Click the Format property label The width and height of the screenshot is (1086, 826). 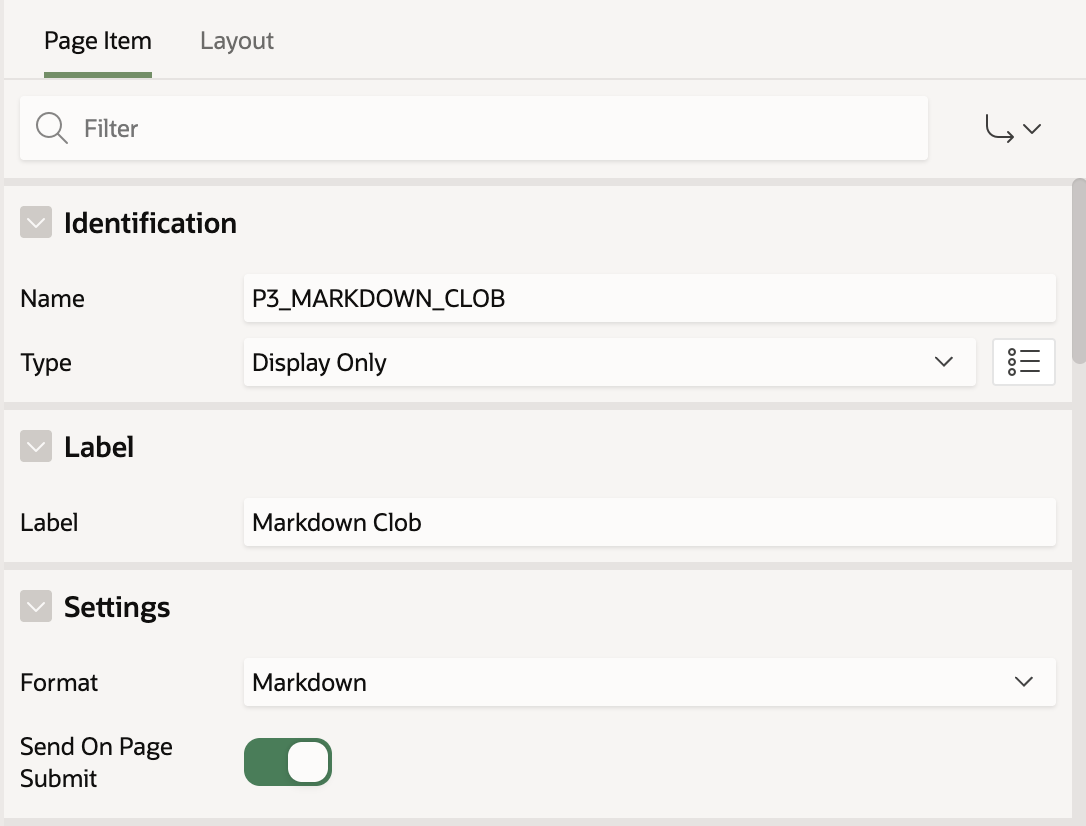pyautogui.click(x=59, y=682)
